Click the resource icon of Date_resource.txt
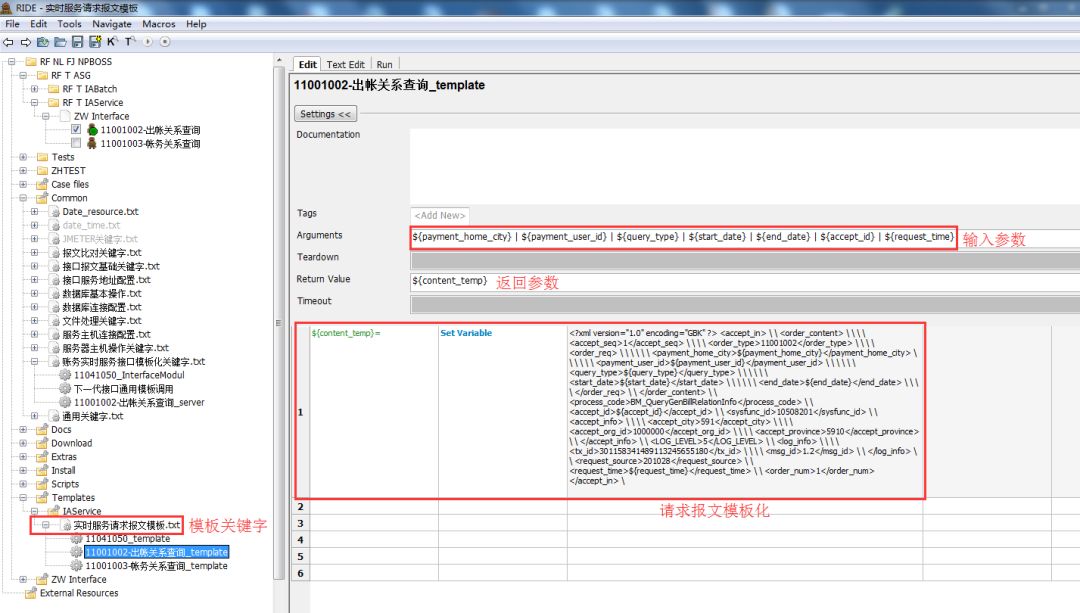Image resolution: width=1080 pixels, height=613 pixels. (54, 211)
